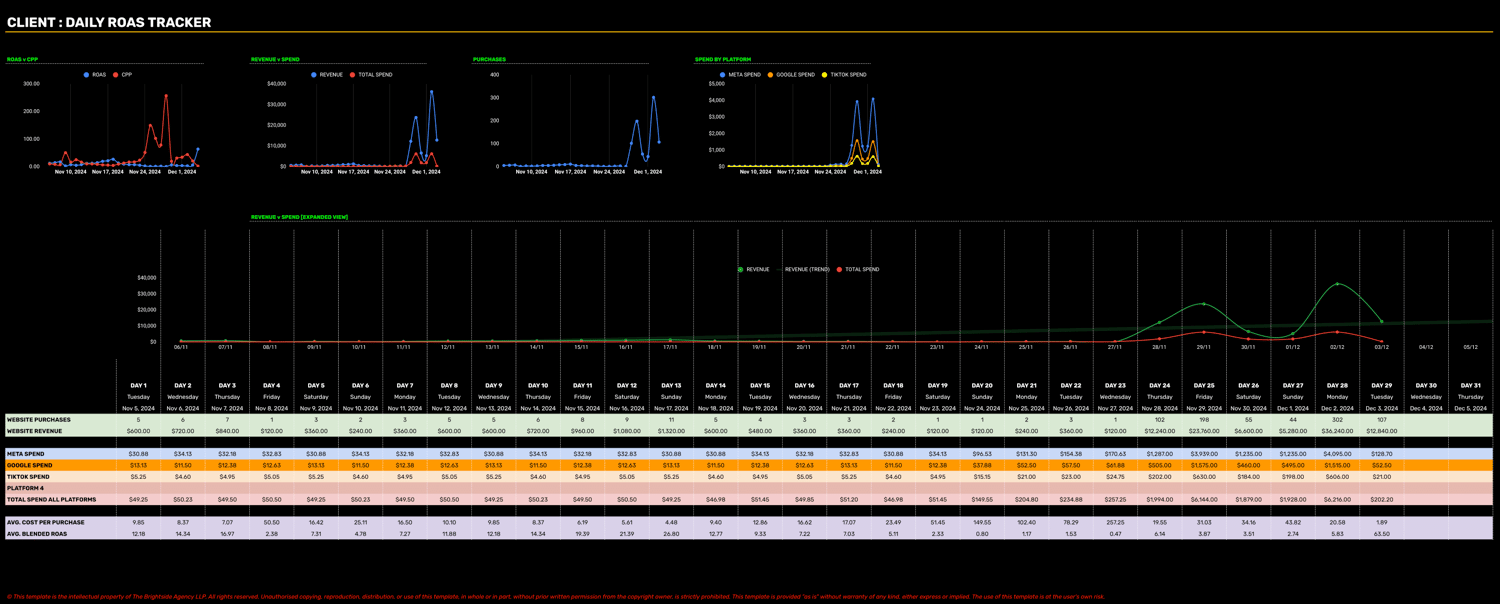Screen dimensions: 1500x604
Task: Select the META SPEND legend entry
Action: click(x=741, y=75)
